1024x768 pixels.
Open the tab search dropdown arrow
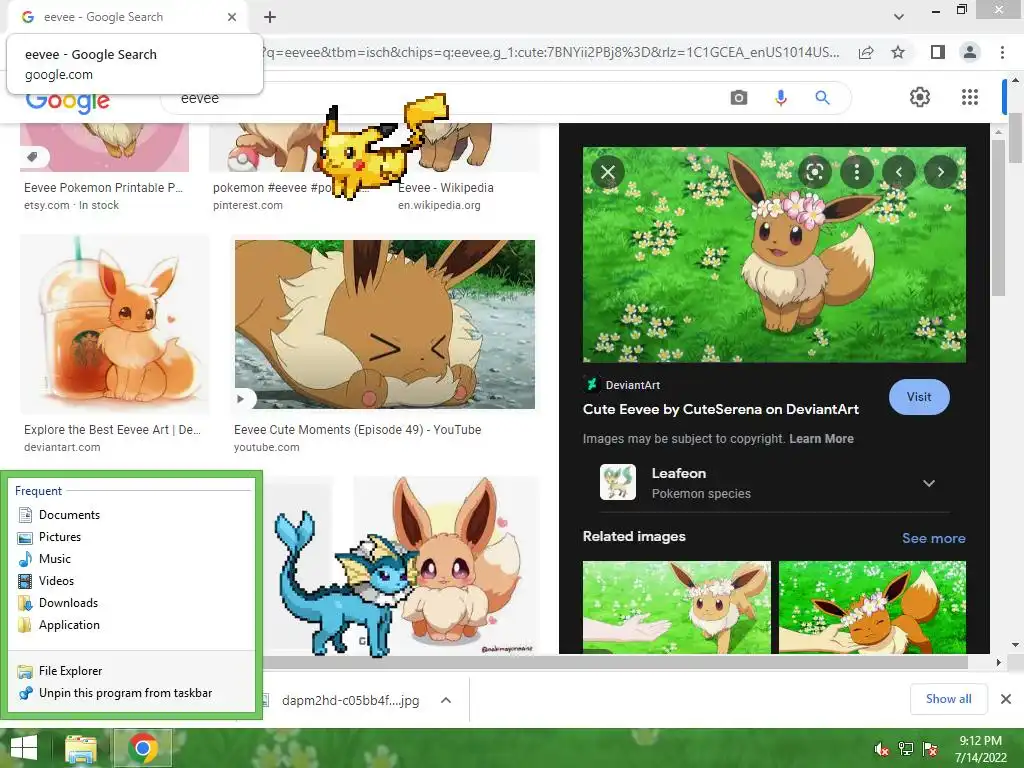tap(899, 17)
